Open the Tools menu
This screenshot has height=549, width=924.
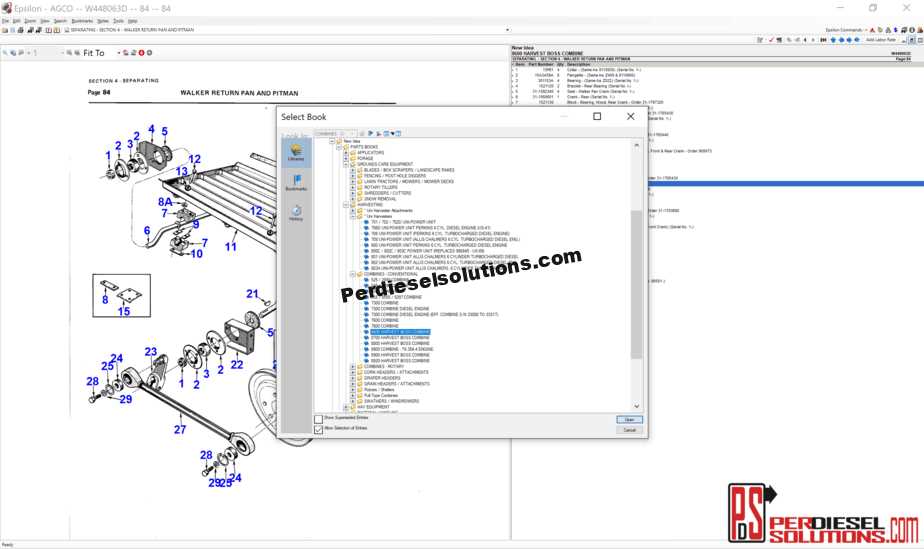[118, 21]
